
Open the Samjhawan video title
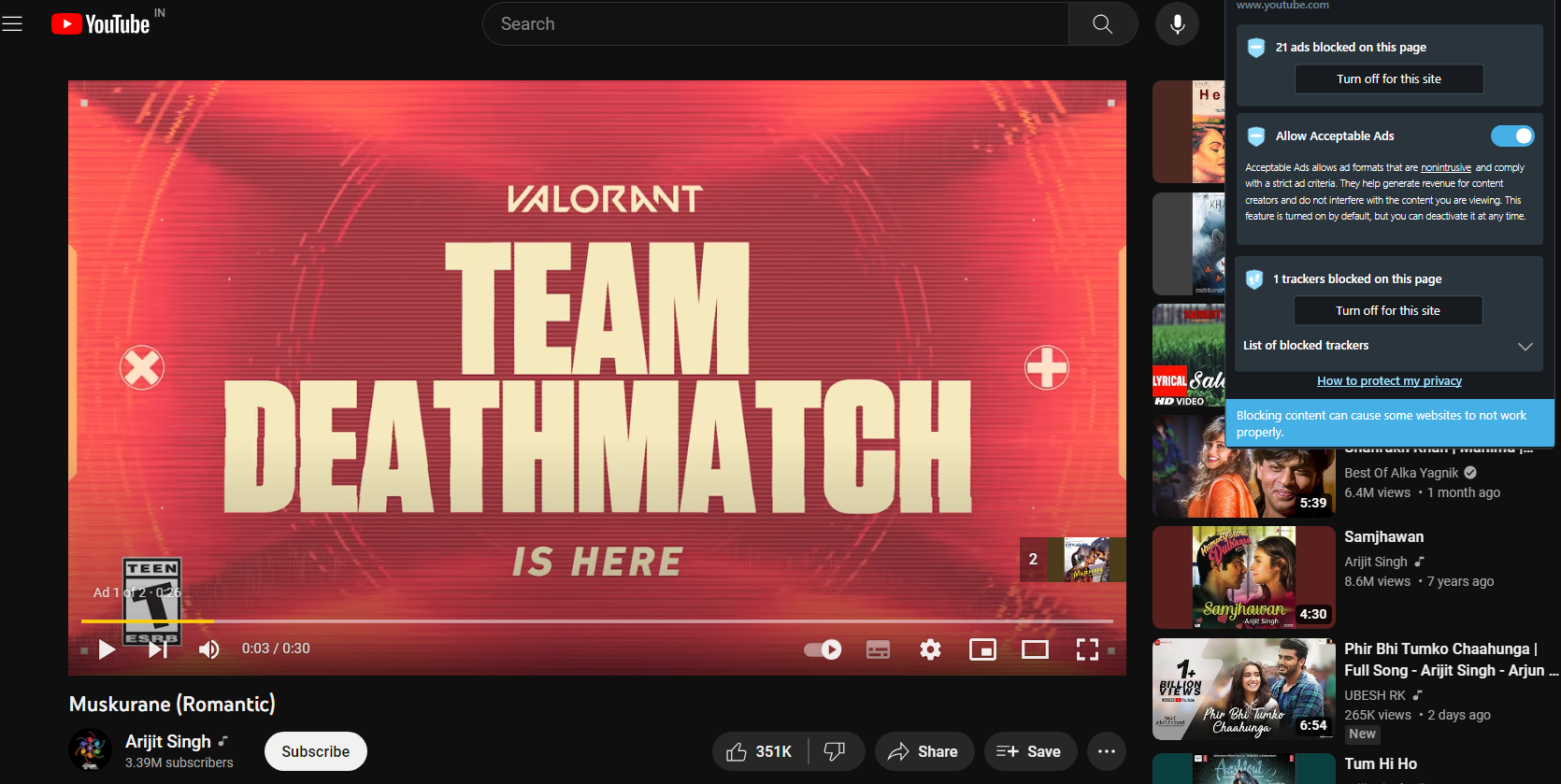click(1384, 537)
